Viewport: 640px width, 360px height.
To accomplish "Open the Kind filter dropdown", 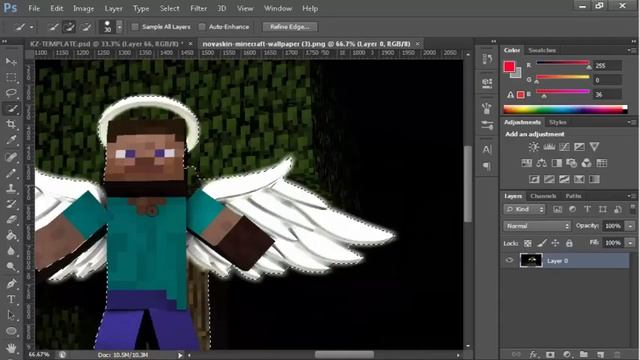I will (x=524, y=209).
